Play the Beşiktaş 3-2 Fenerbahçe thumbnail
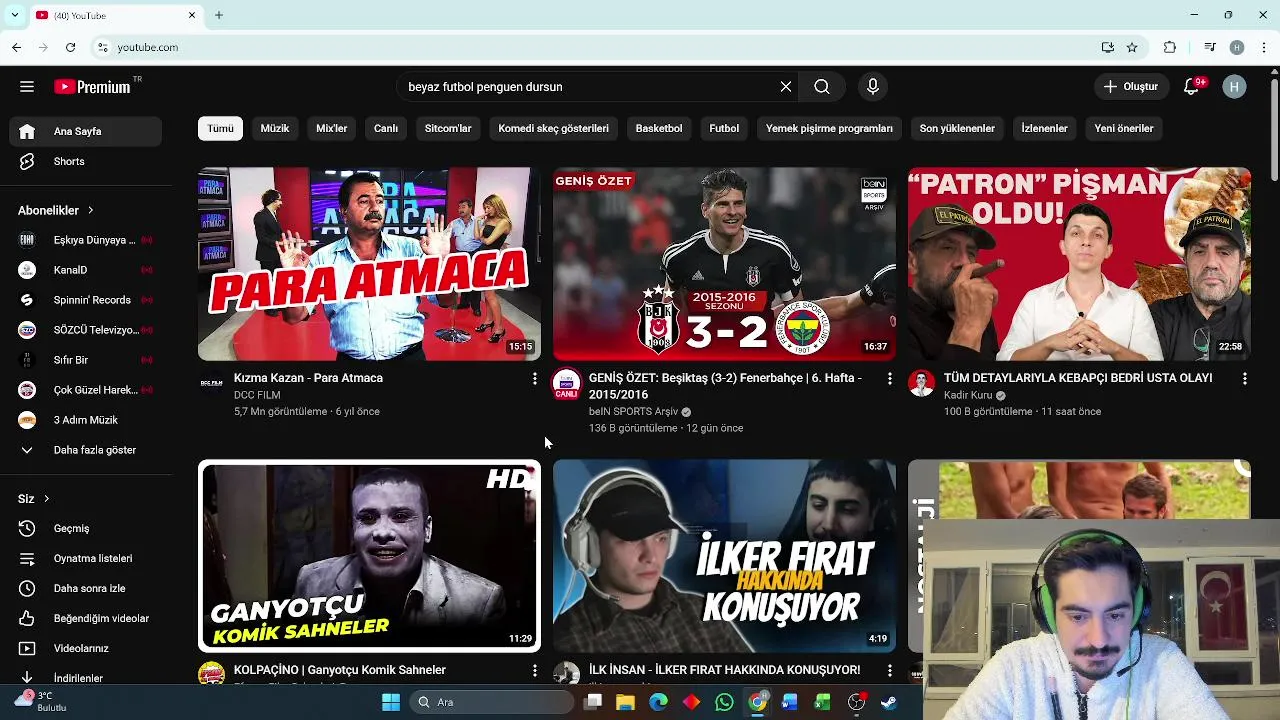 724,264
